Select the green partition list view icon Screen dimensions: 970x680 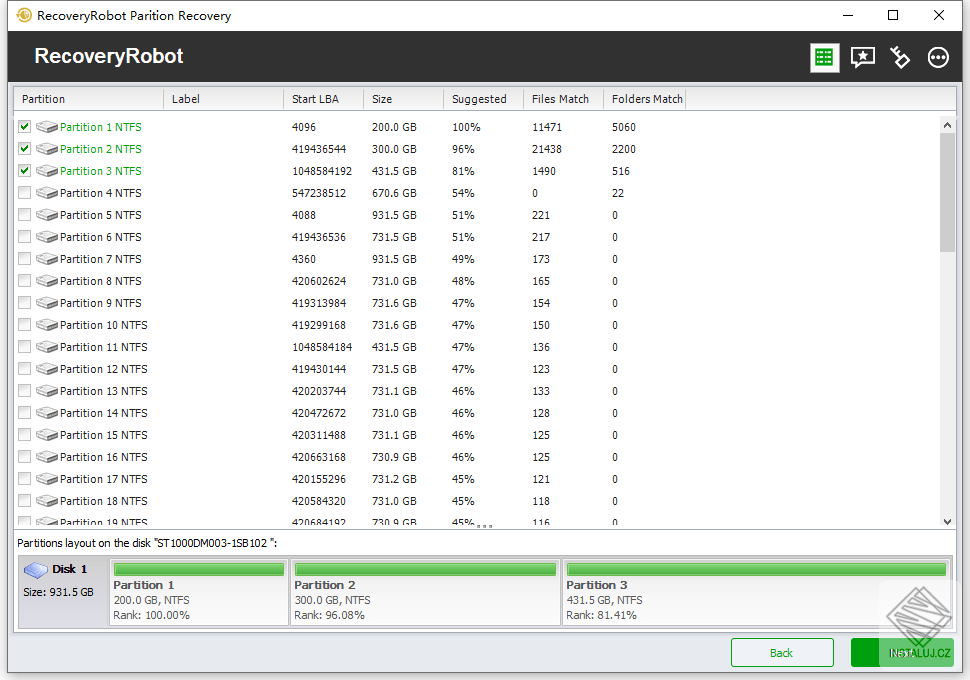[823, 57]
